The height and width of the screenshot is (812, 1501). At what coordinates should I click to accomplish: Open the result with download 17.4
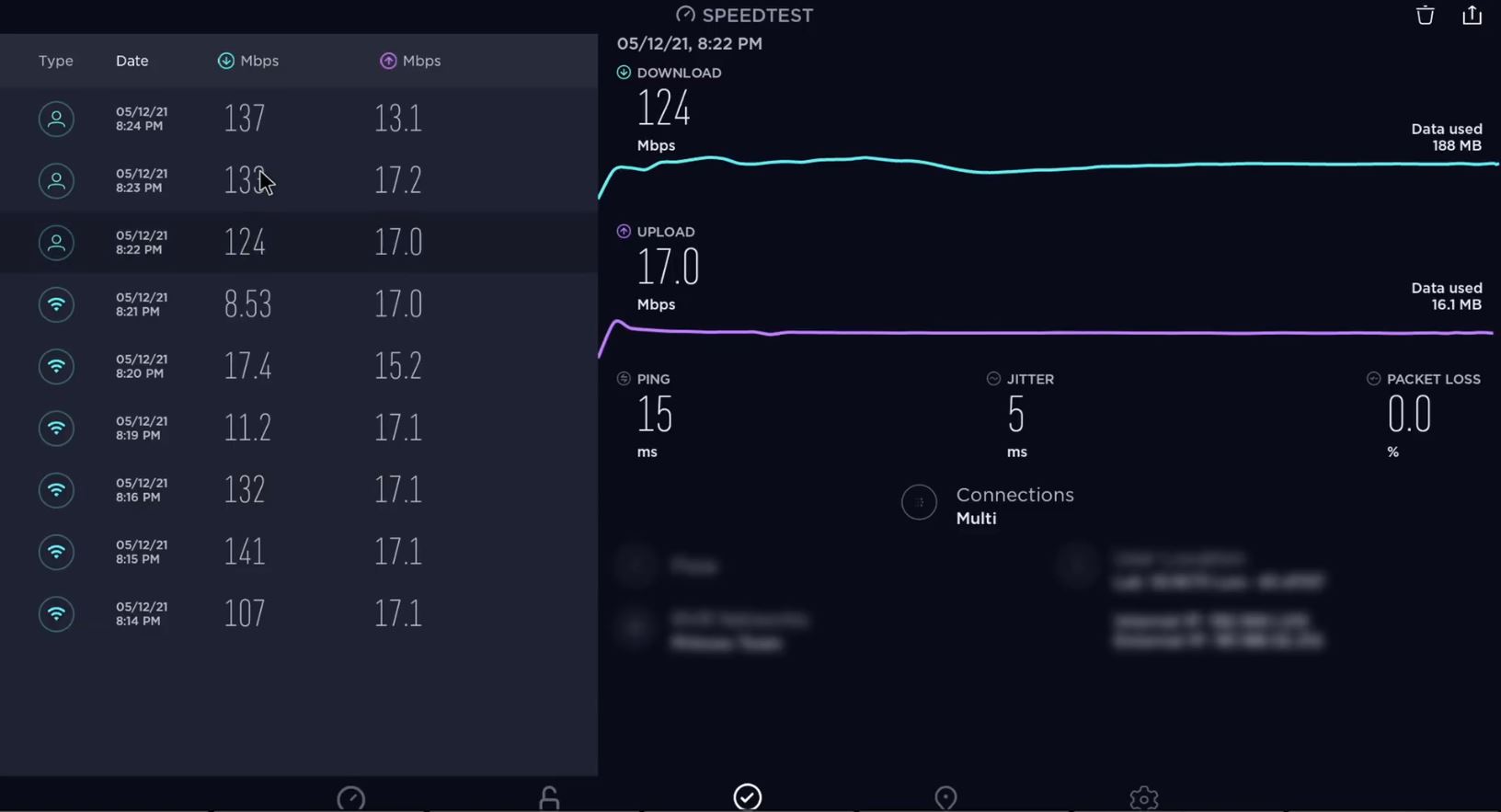click(299, 366)
